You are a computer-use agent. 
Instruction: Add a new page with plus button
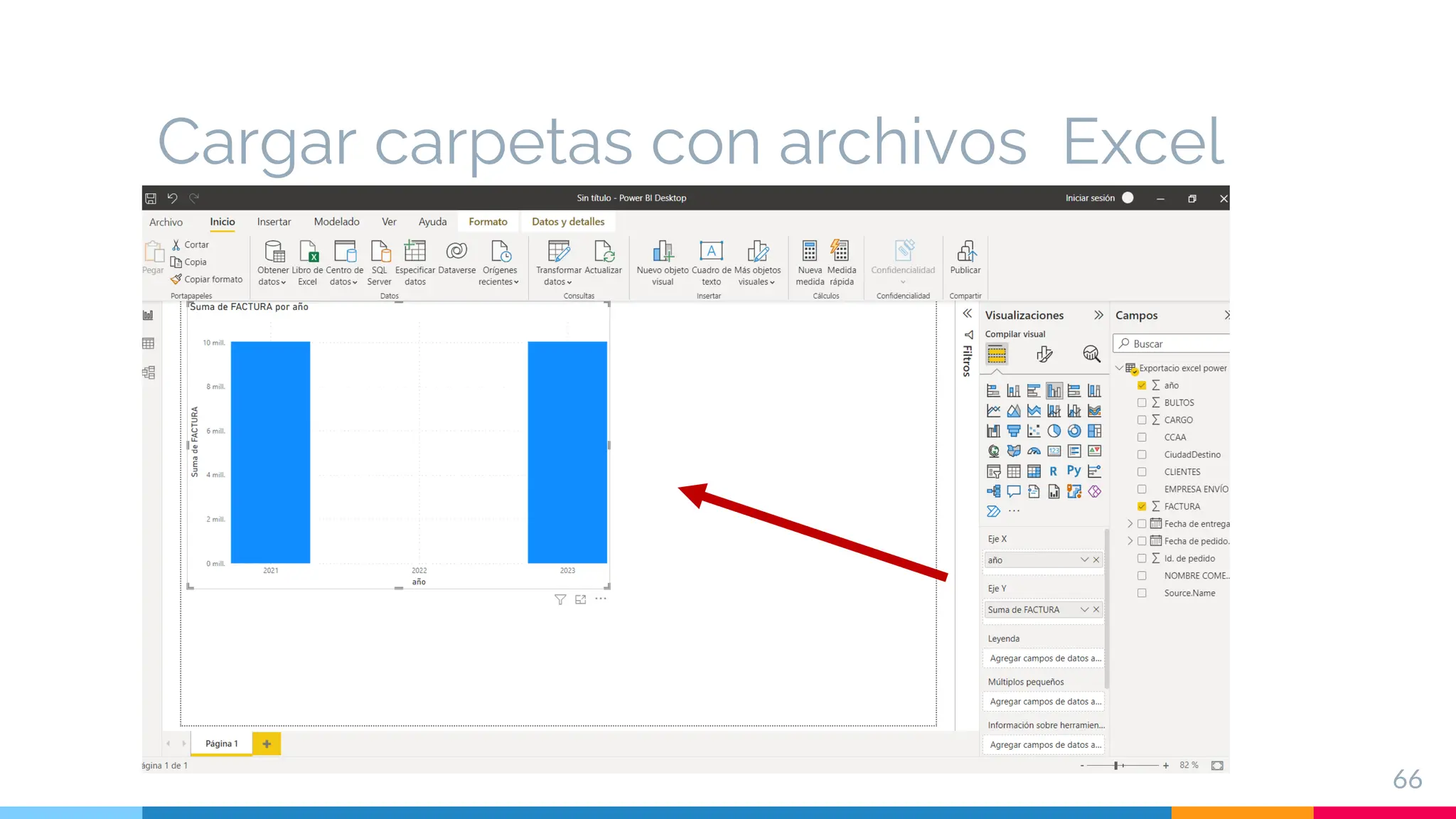click(x=267, y=744)
